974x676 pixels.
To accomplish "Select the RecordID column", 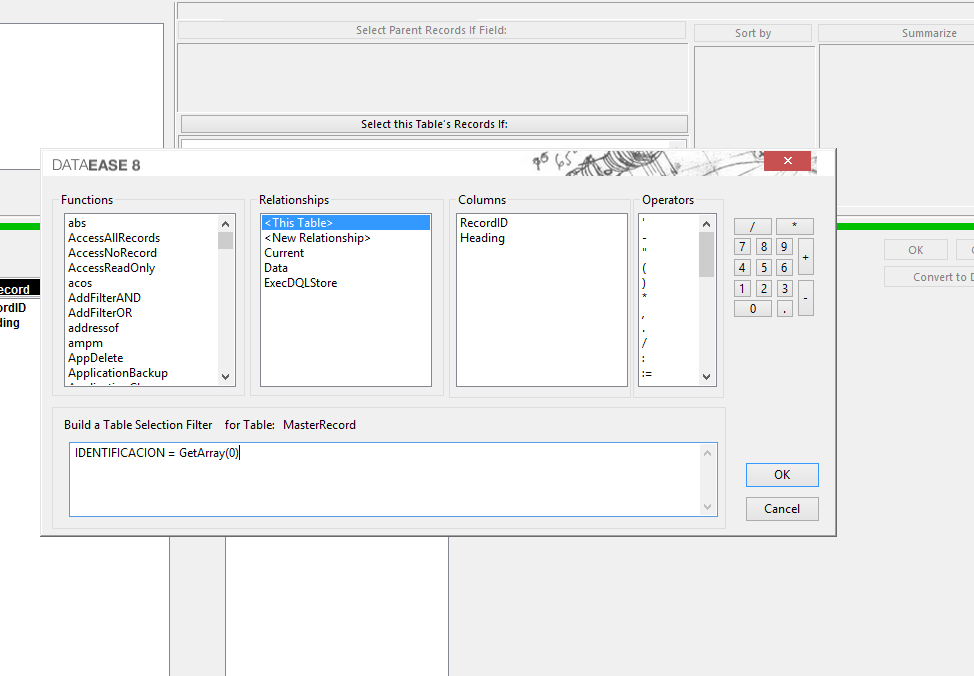I will pos(484,222).
